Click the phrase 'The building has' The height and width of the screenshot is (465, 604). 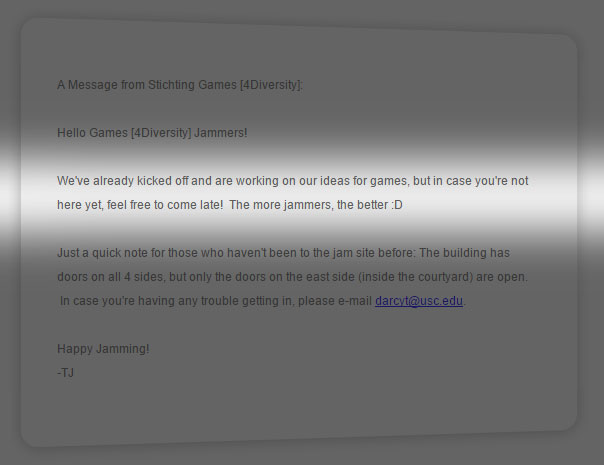coord(464,253)
